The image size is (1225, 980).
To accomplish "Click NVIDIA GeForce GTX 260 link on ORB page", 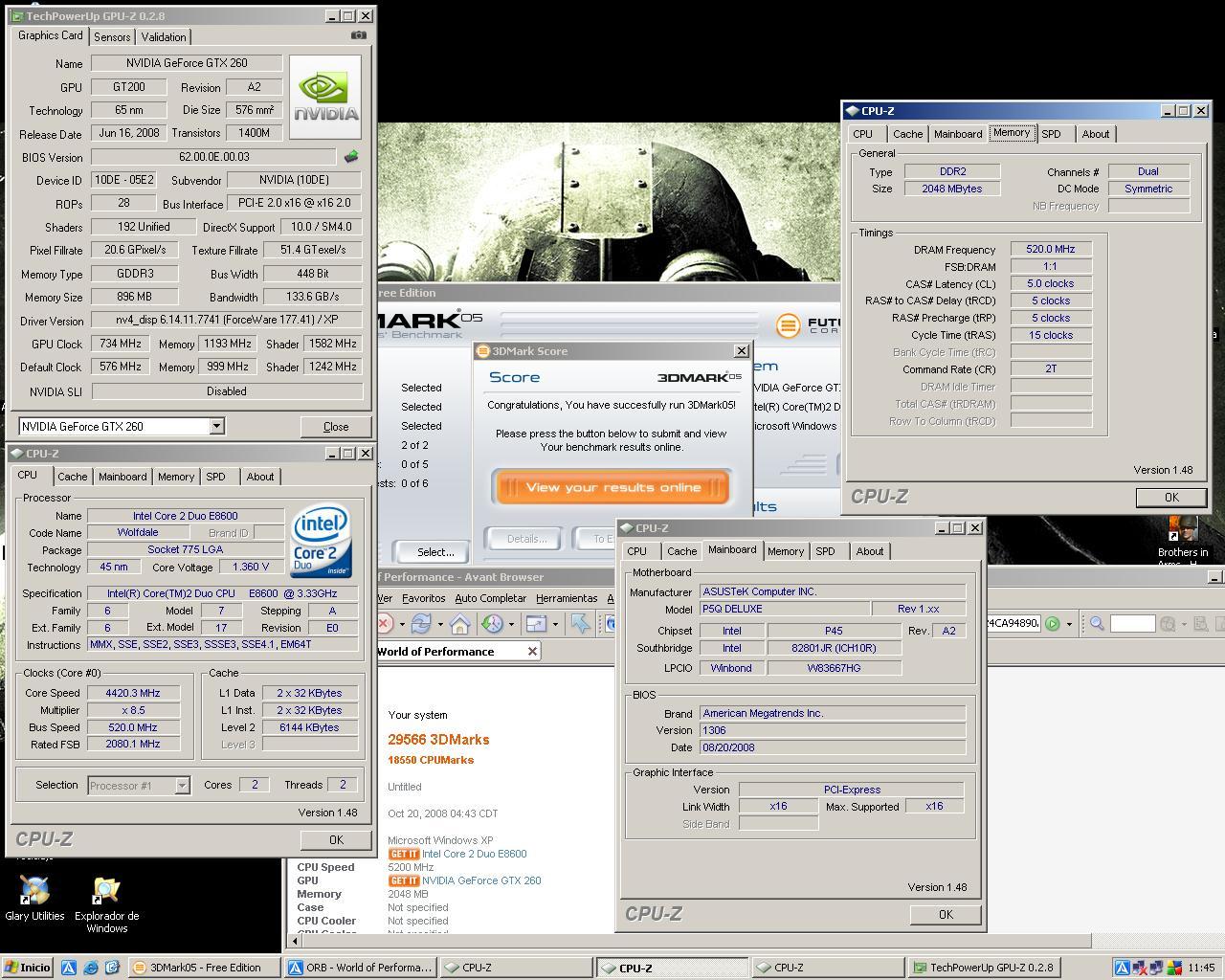I will point(481,880).
